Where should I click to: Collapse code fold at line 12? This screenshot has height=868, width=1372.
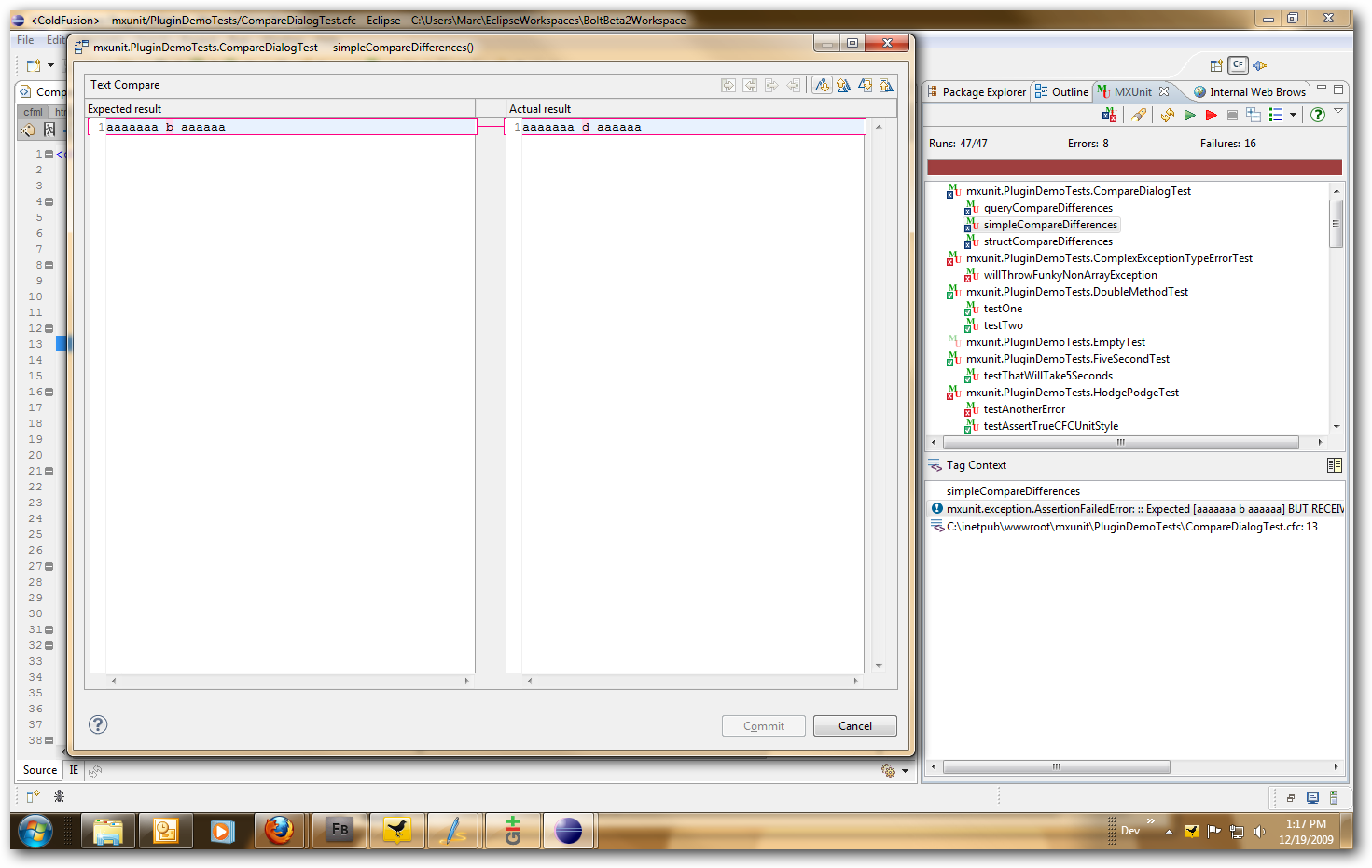49,328
